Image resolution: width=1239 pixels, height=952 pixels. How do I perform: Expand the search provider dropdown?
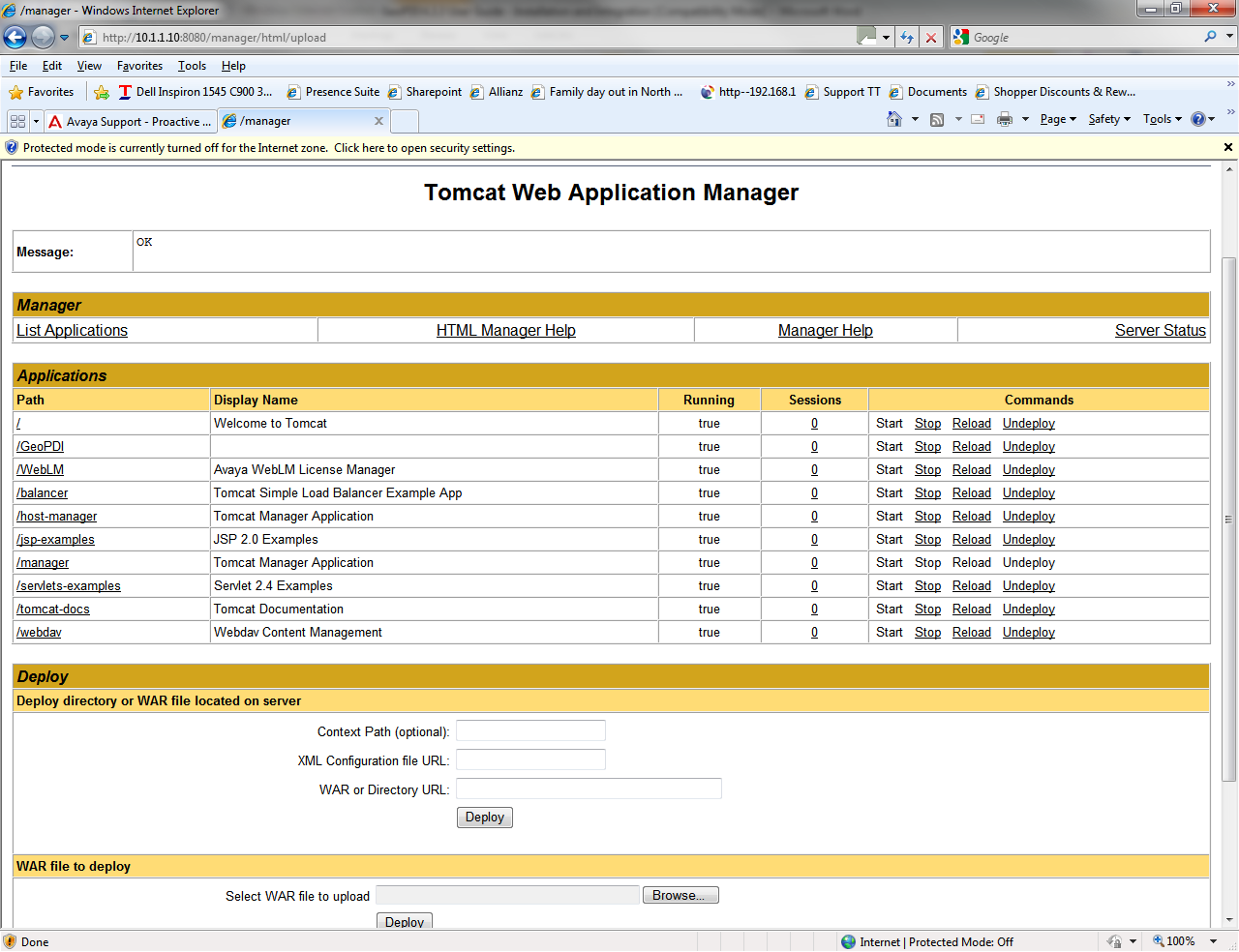coord(1230,37)
